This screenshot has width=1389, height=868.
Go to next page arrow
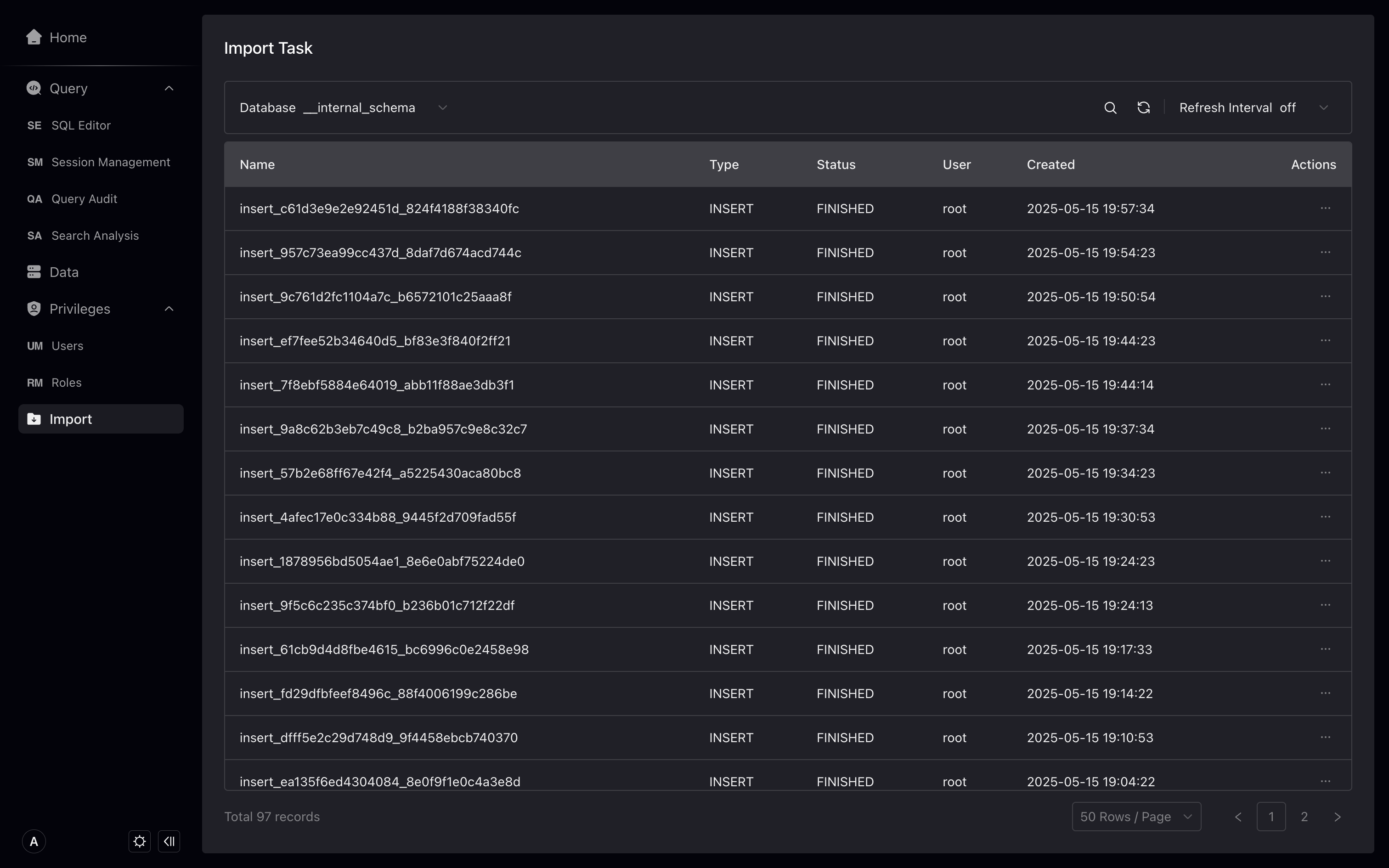coord(1338,817)
